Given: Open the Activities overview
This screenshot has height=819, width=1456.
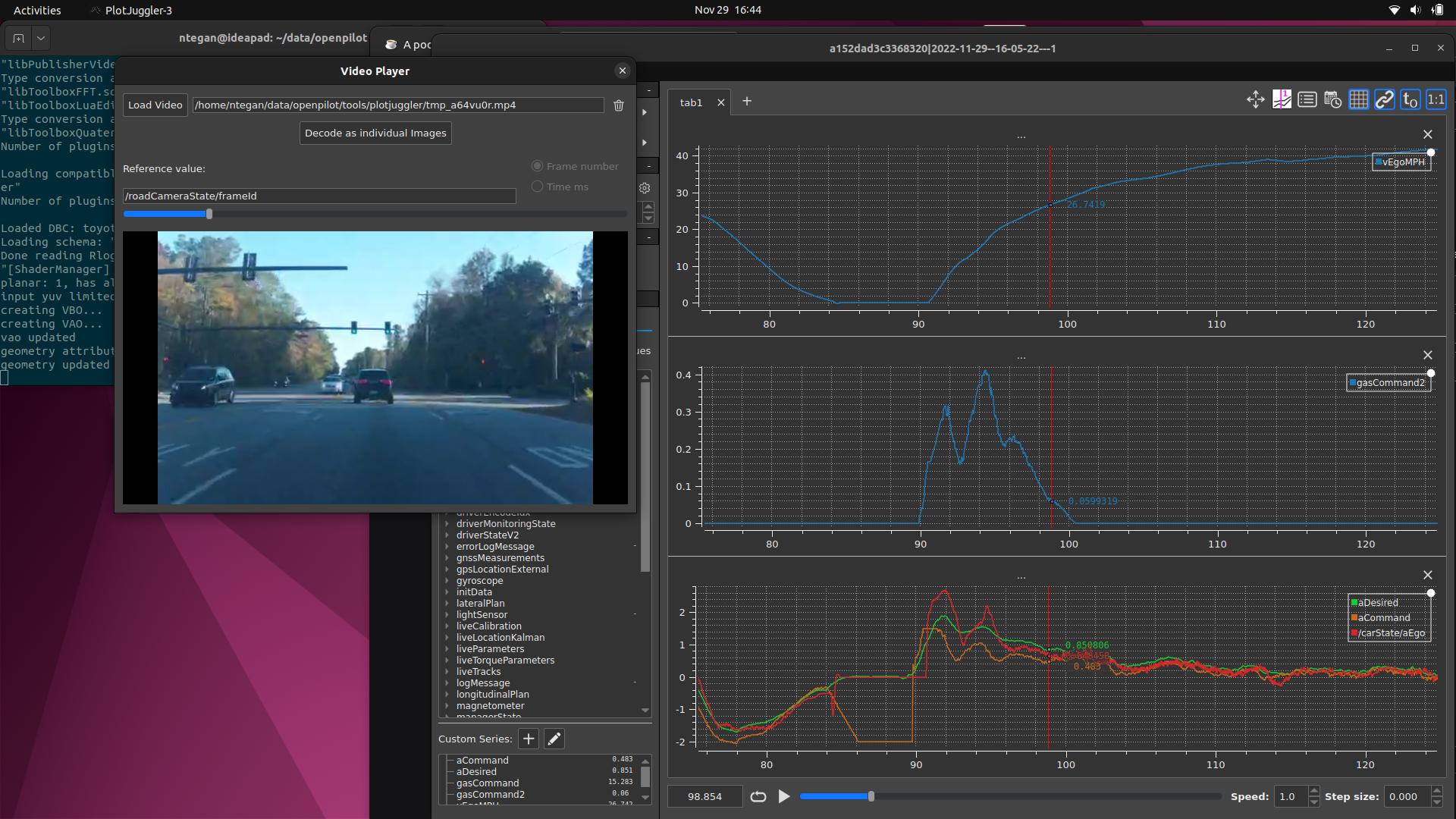Looking at the screenshot, I should pyautogui.click(x=37, y=10).
